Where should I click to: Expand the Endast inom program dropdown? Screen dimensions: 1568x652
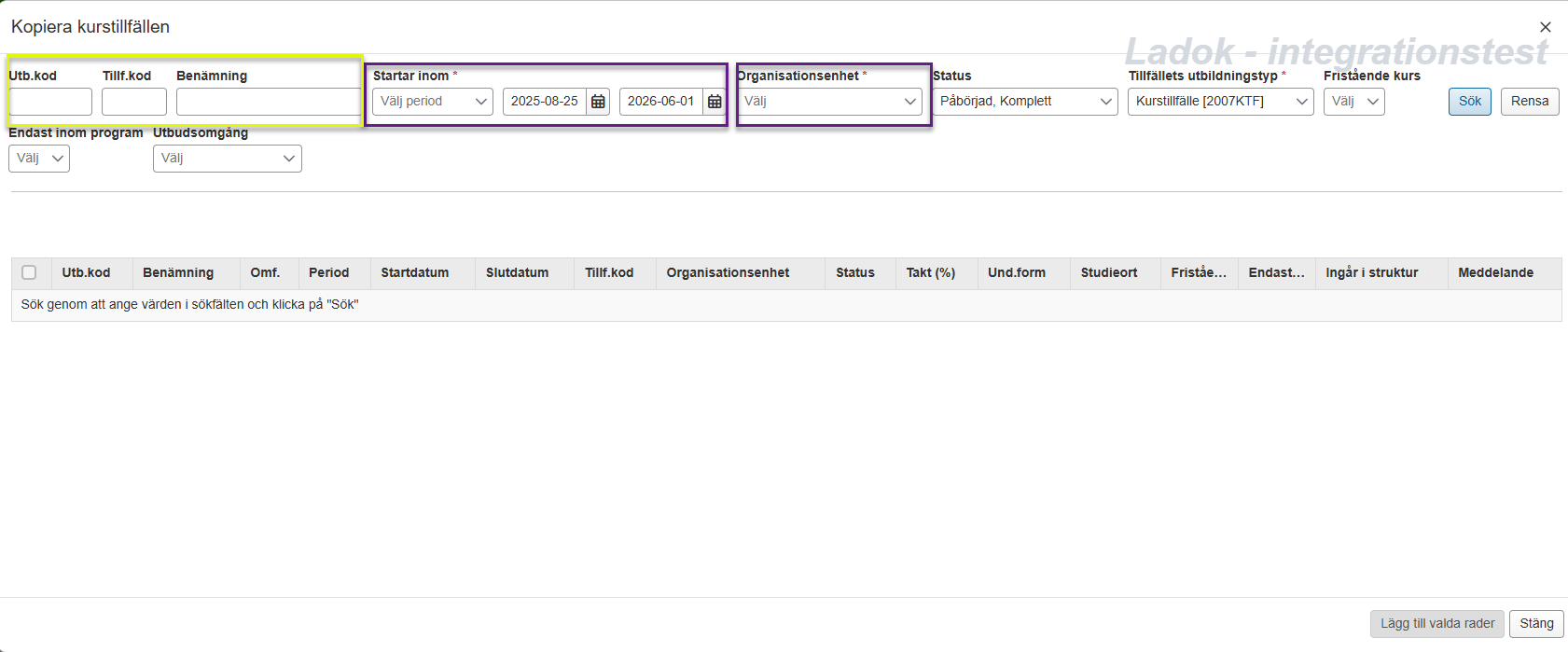click(39, 159)
